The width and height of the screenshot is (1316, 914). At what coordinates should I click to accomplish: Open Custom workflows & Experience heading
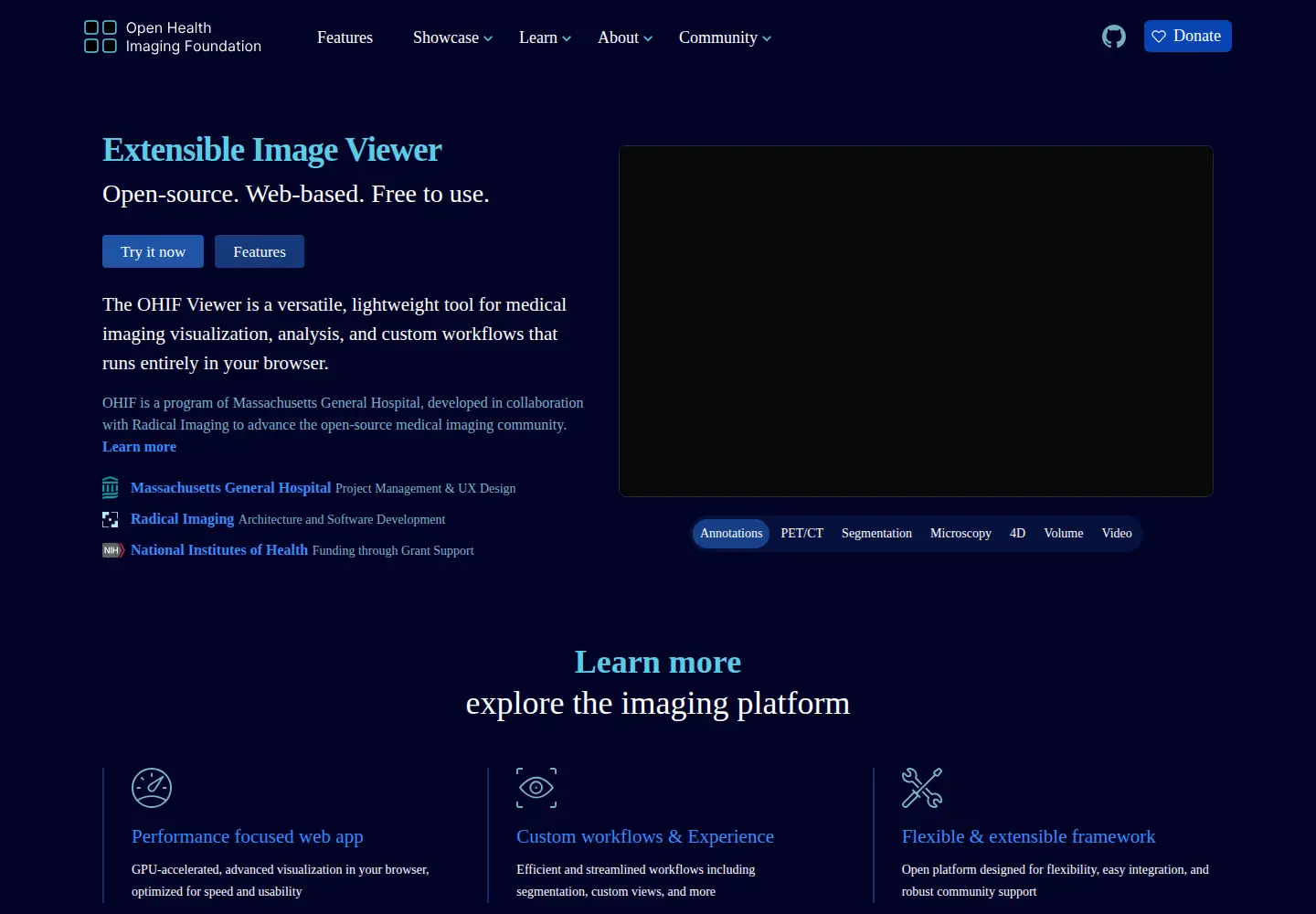[645, 836]
